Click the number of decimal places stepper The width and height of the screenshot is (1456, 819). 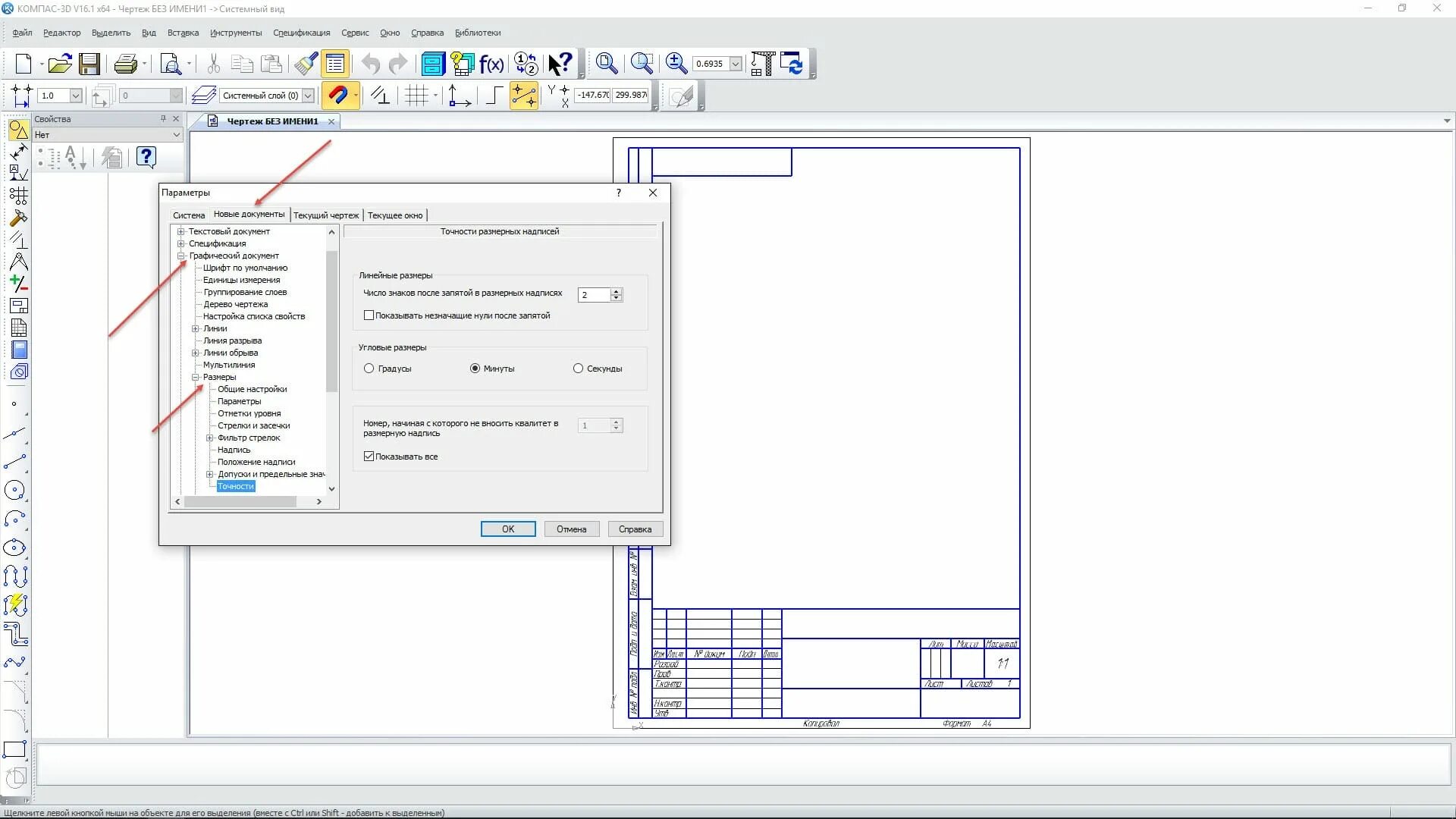tap(616, 293)
